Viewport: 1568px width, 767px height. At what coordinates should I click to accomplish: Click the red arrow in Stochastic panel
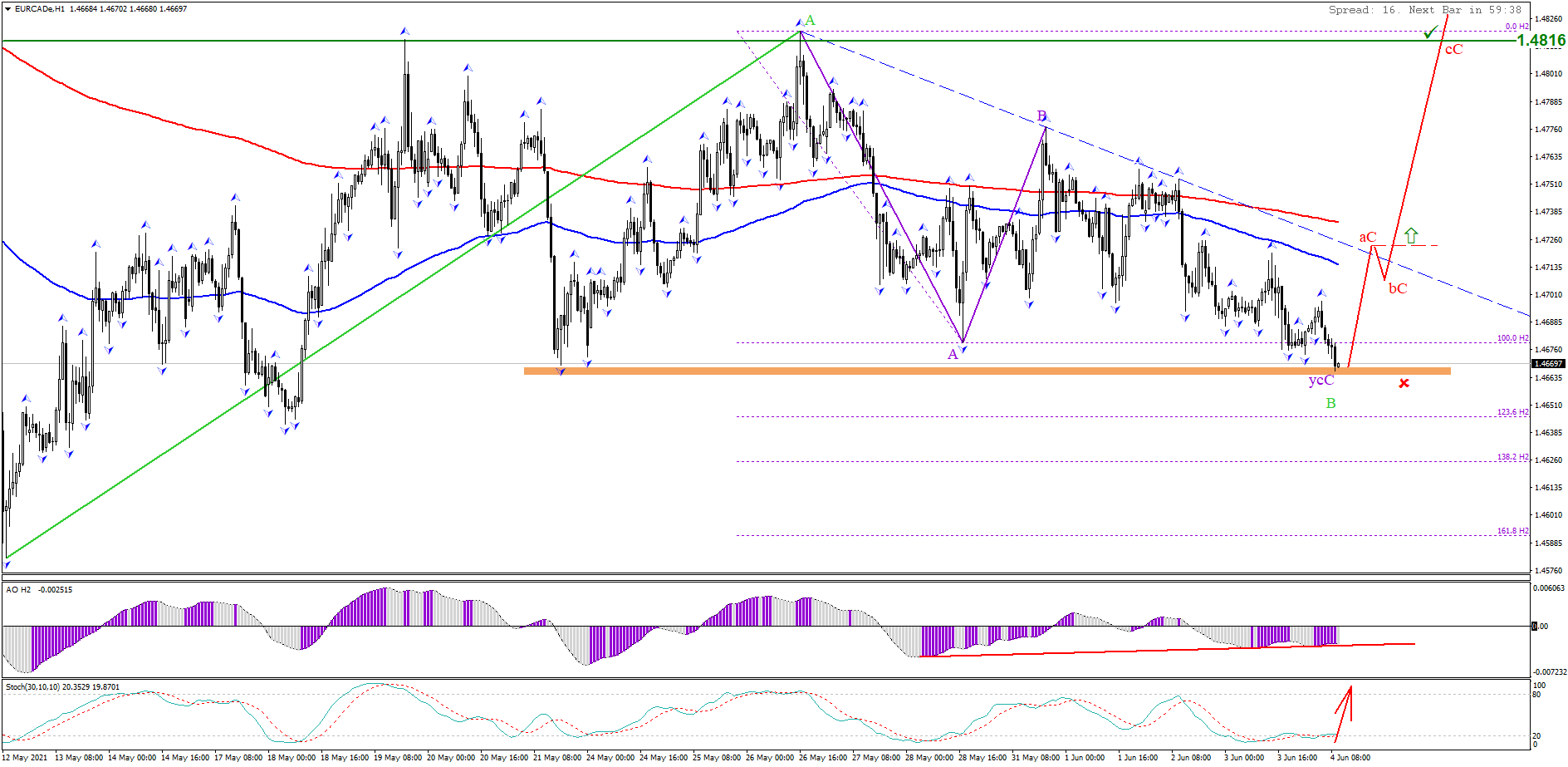coord(1345,711)
